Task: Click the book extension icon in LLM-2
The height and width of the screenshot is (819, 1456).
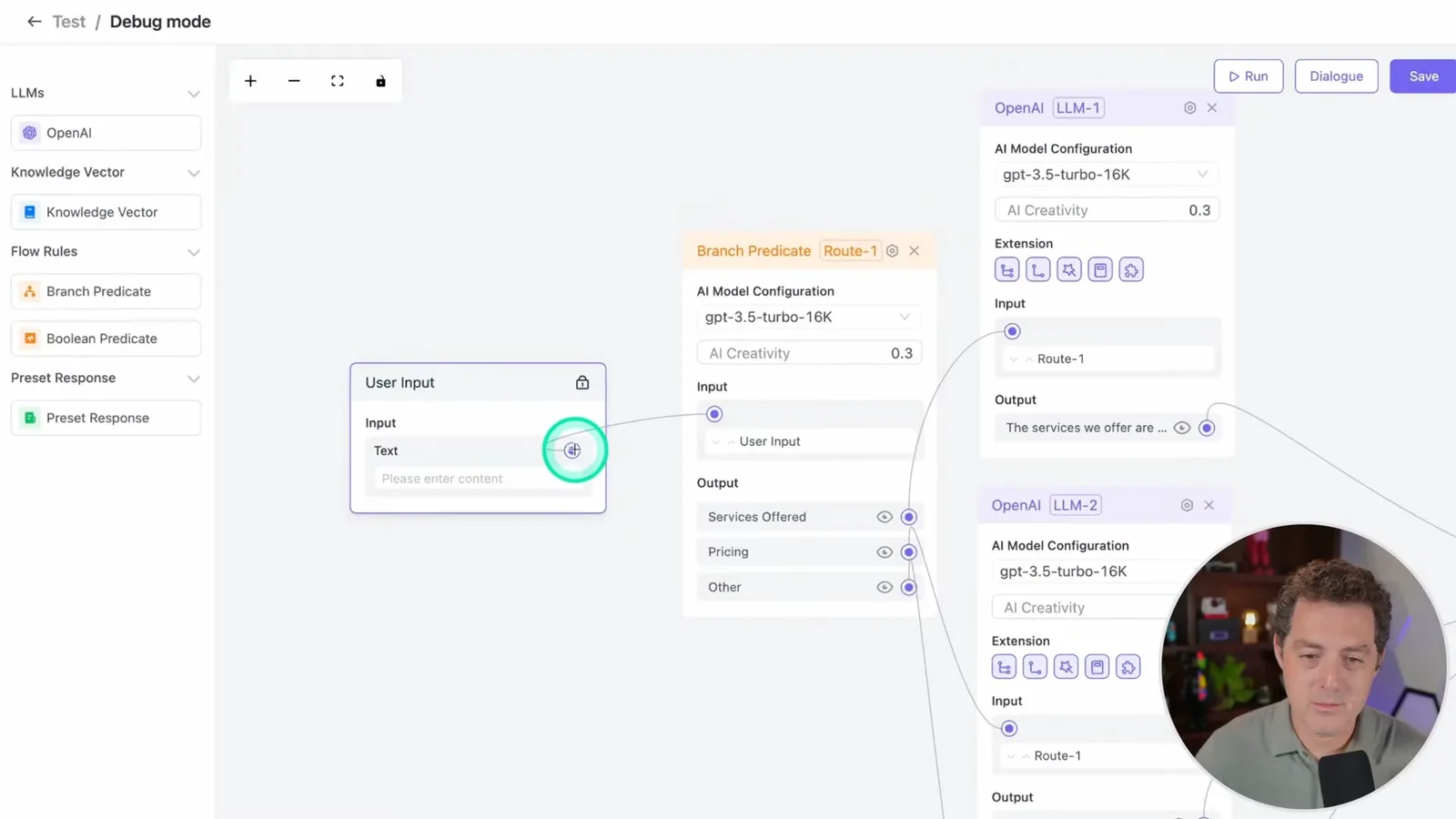Action: [1097, 667]
